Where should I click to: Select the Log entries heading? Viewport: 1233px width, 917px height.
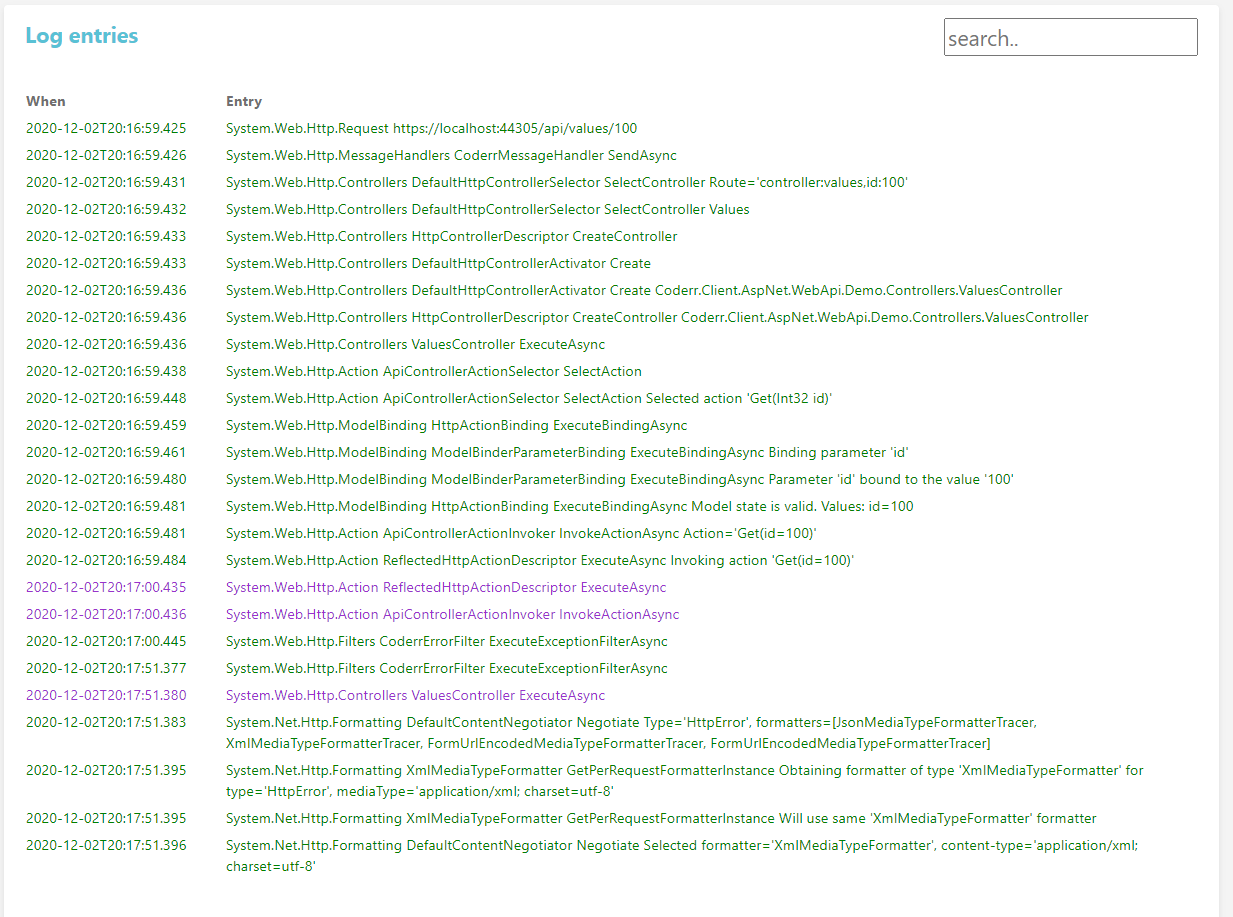pyautogui.click(x=82, y=35)
